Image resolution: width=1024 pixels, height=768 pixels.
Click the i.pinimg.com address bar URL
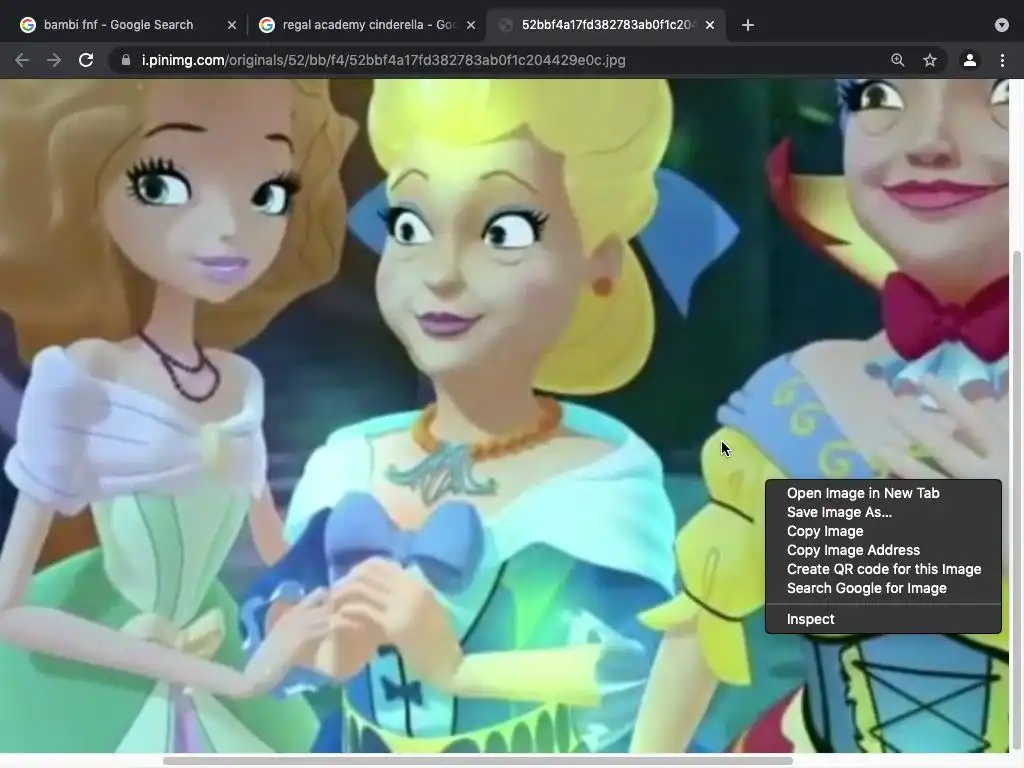coord(383,60)
